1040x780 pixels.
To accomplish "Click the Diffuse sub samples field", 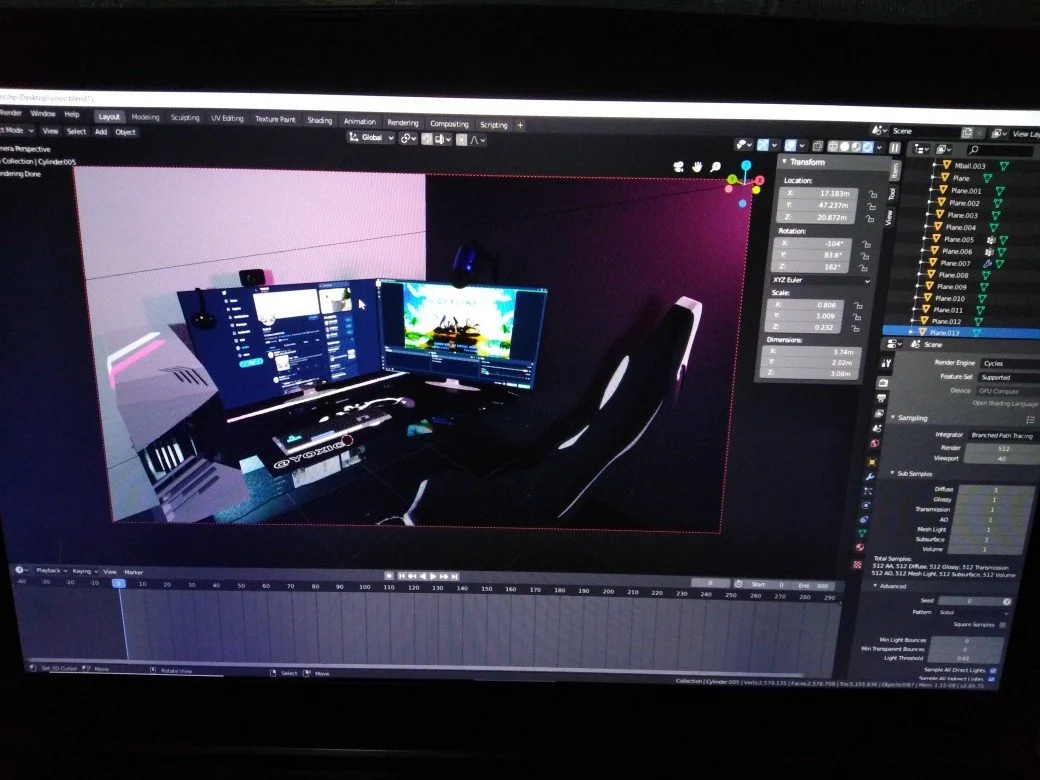I will tap(995, 489).
